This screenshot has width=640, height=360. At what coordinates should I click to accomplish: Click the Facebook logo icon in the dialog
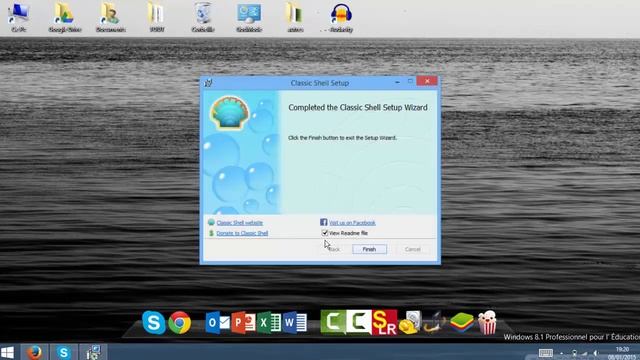(324, 222)
